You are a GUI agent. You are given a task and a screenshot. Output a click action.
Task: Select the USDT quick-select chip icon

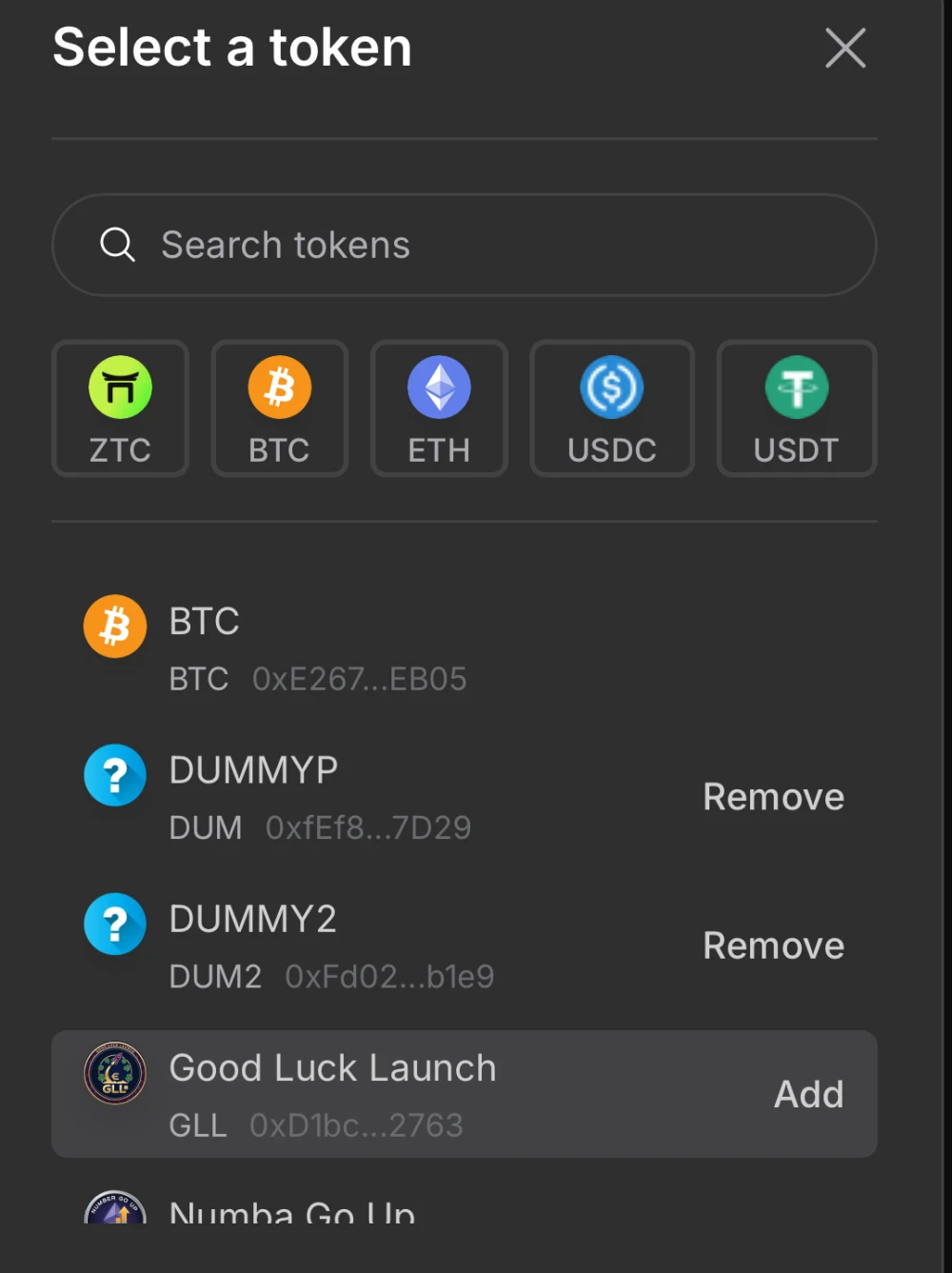tap(797, 388)
